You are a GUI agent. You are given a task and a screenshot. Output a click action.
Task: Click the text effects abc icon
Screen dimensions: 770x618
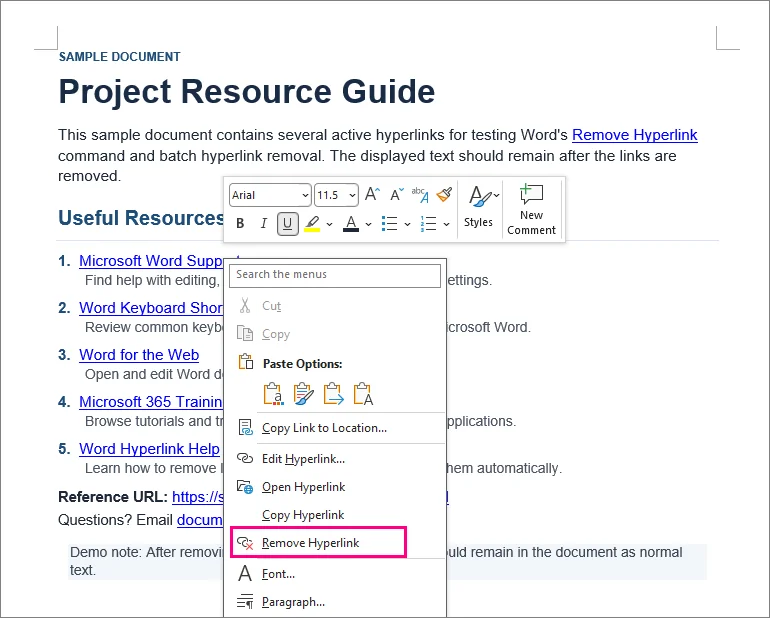click(x=420, y=195)
